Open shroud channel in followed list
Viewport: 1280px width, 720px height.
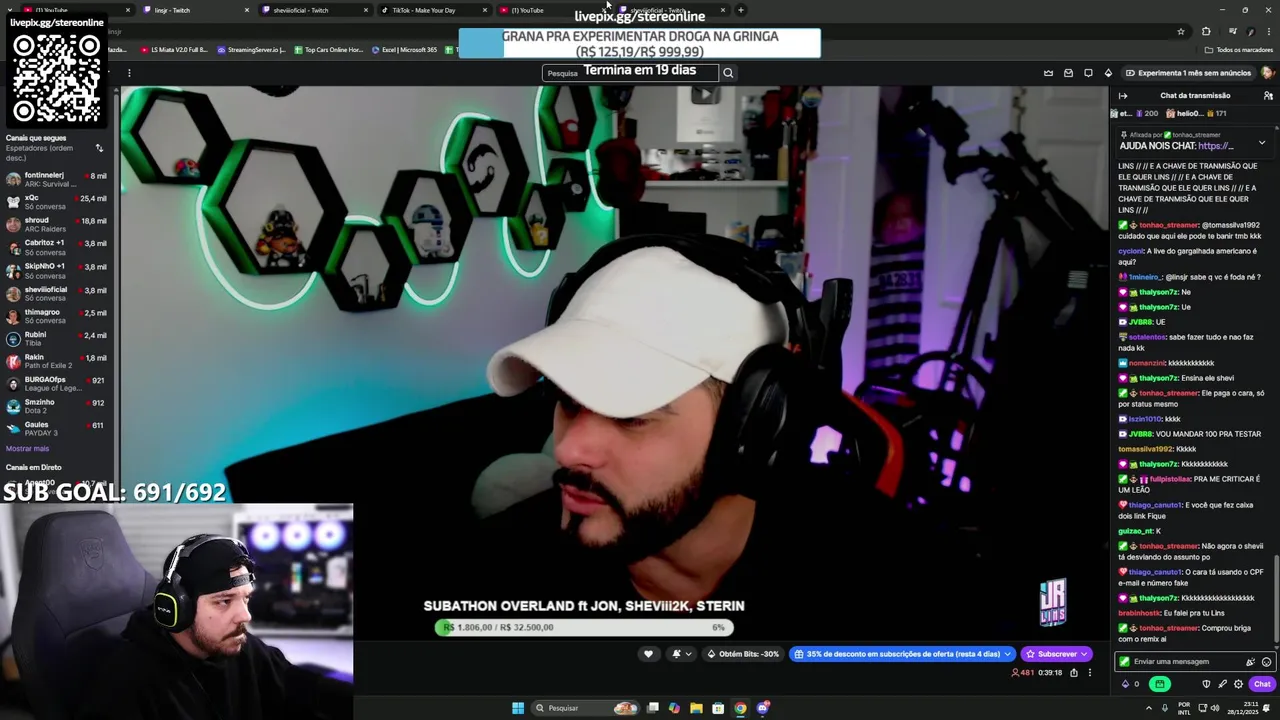point(56,224)
